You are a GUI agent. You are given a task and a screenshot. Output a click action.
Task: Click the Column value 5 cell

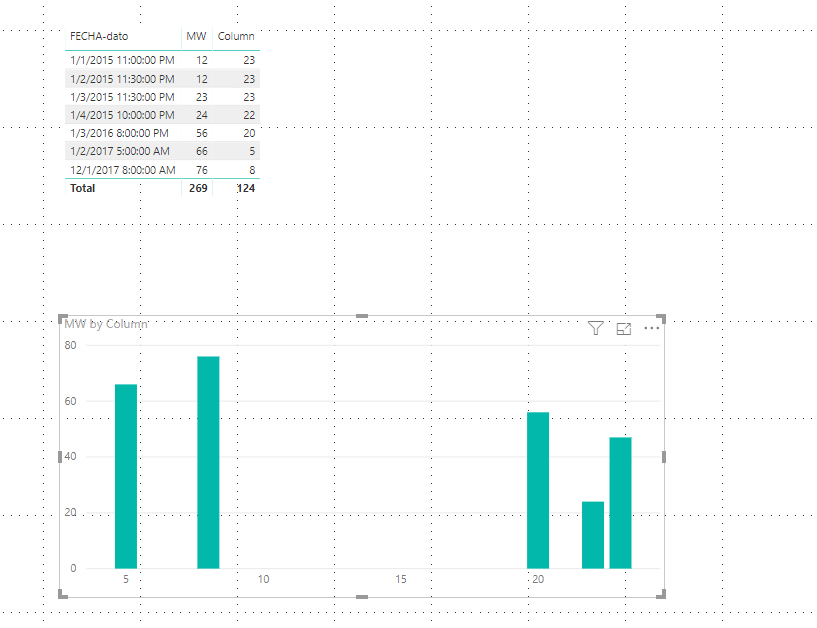tap(252, 151)
